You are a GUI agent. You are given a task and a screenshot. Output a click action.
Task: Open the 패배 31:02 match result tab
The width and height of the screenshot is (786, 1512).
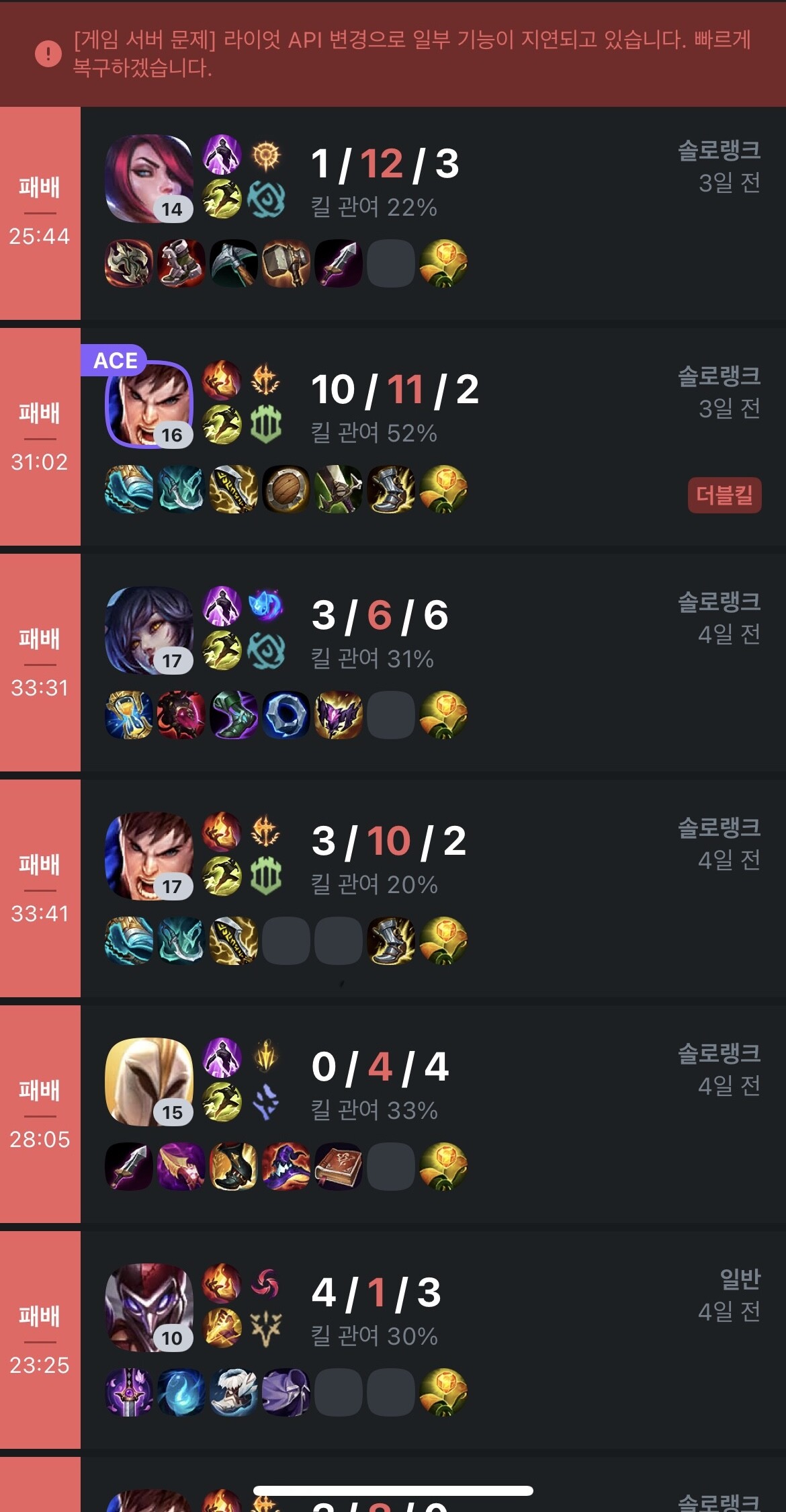point(40,437)
